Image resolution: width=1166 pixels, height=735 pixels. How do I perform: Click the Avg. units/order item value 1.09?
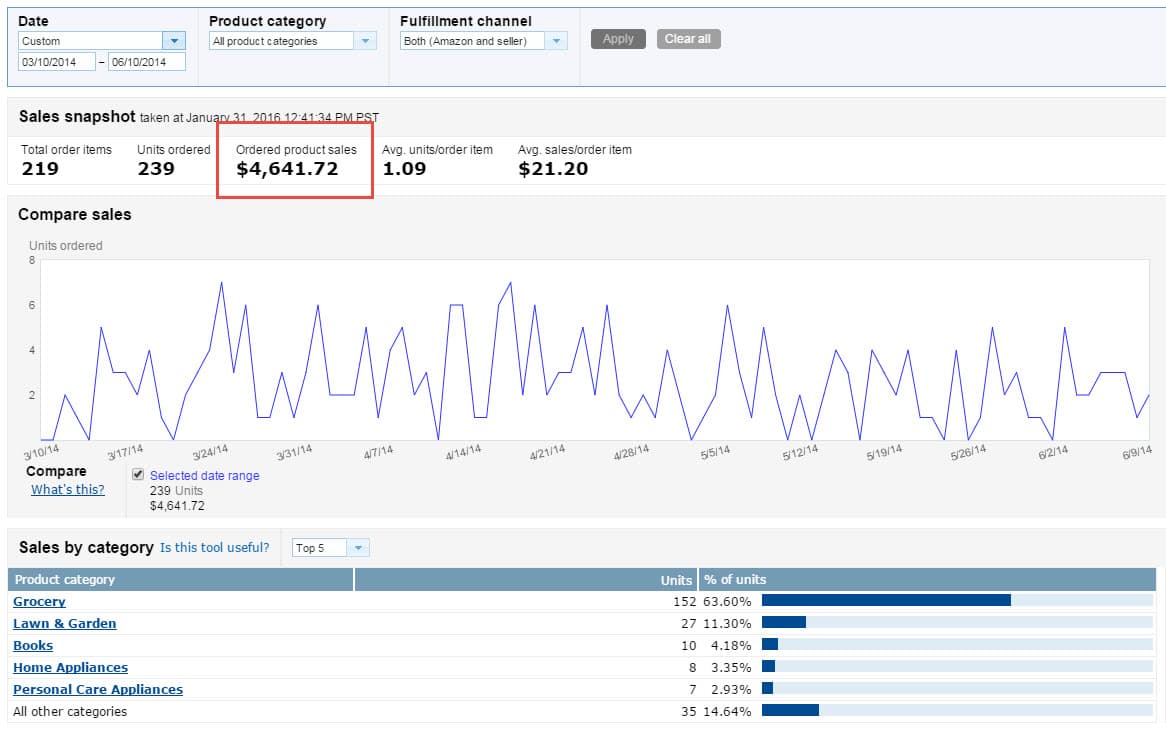click(405, 169)
